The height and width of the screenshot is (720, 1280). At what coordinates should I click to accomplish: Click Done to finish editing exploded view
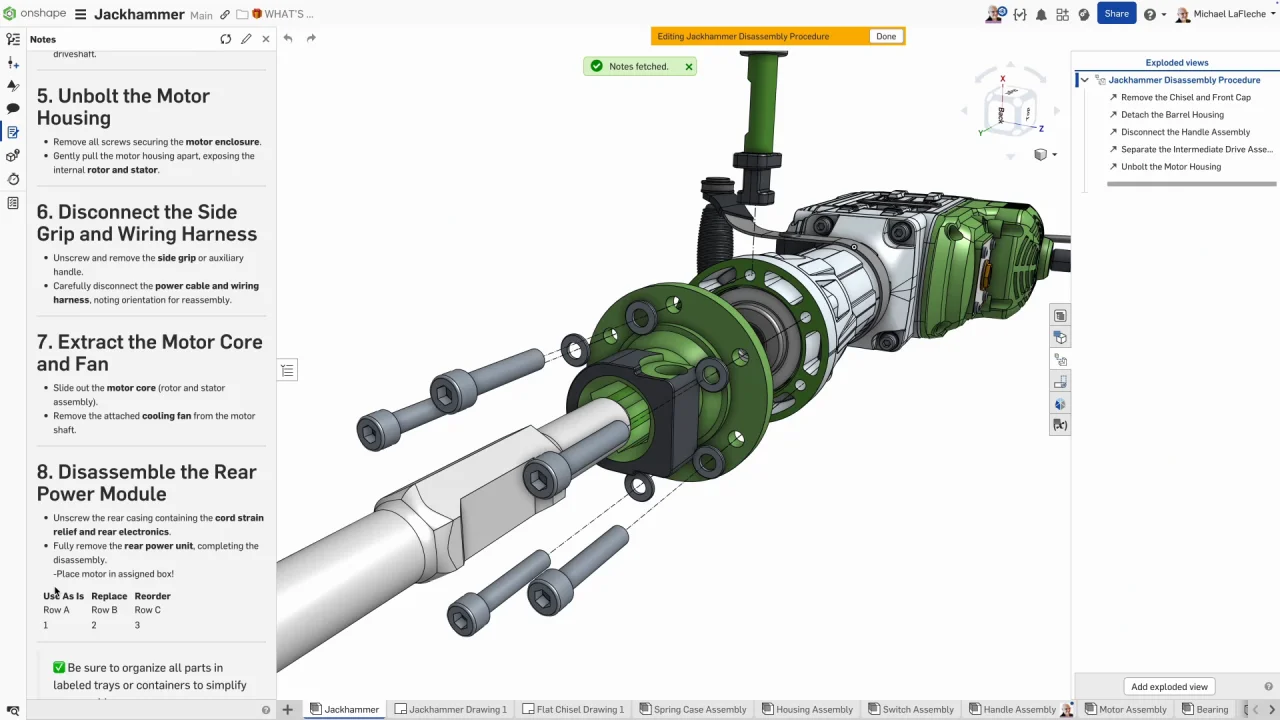(x=886, y=36)
